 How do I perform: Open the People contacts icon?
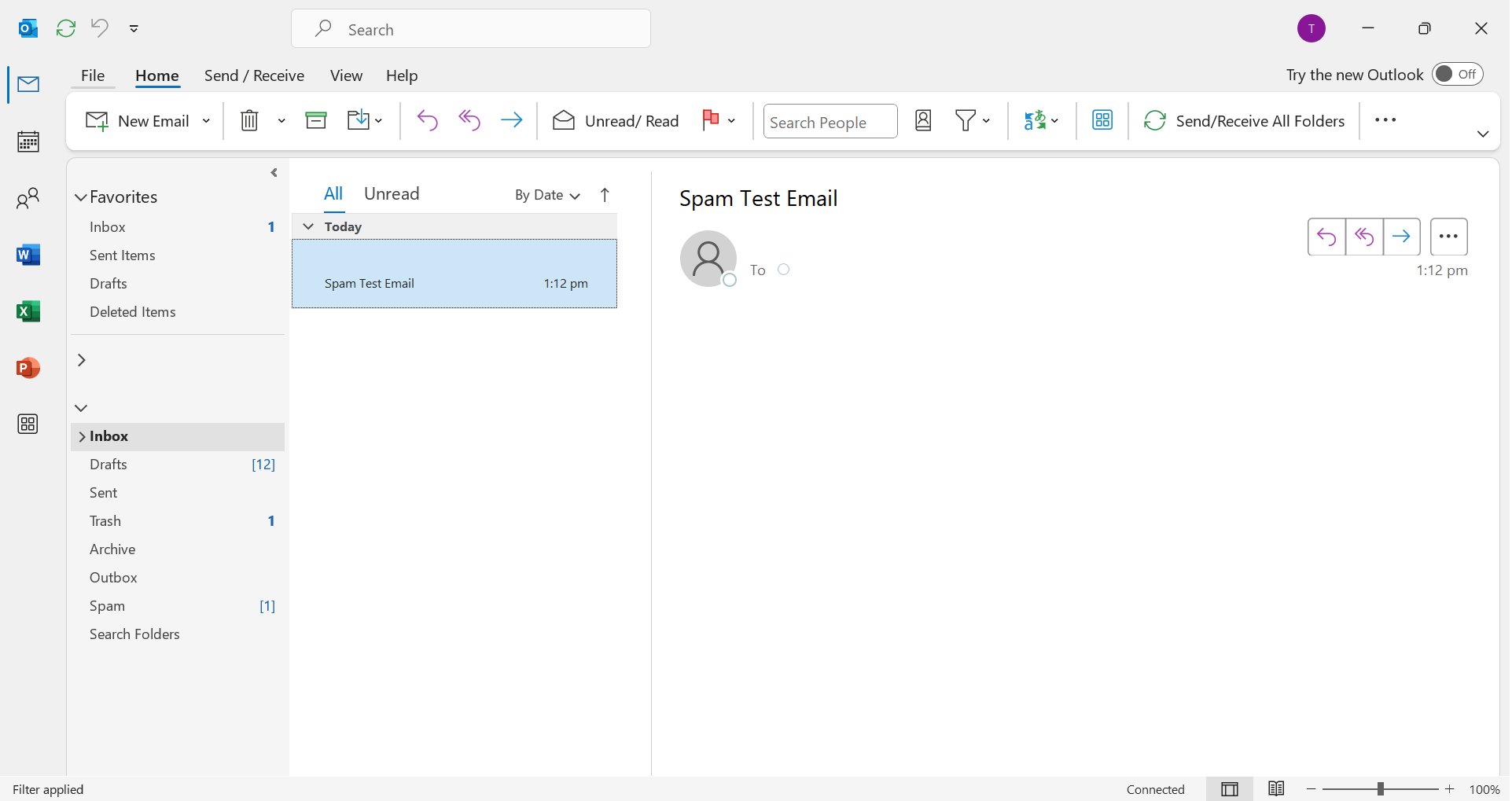[x=28, y=198]
